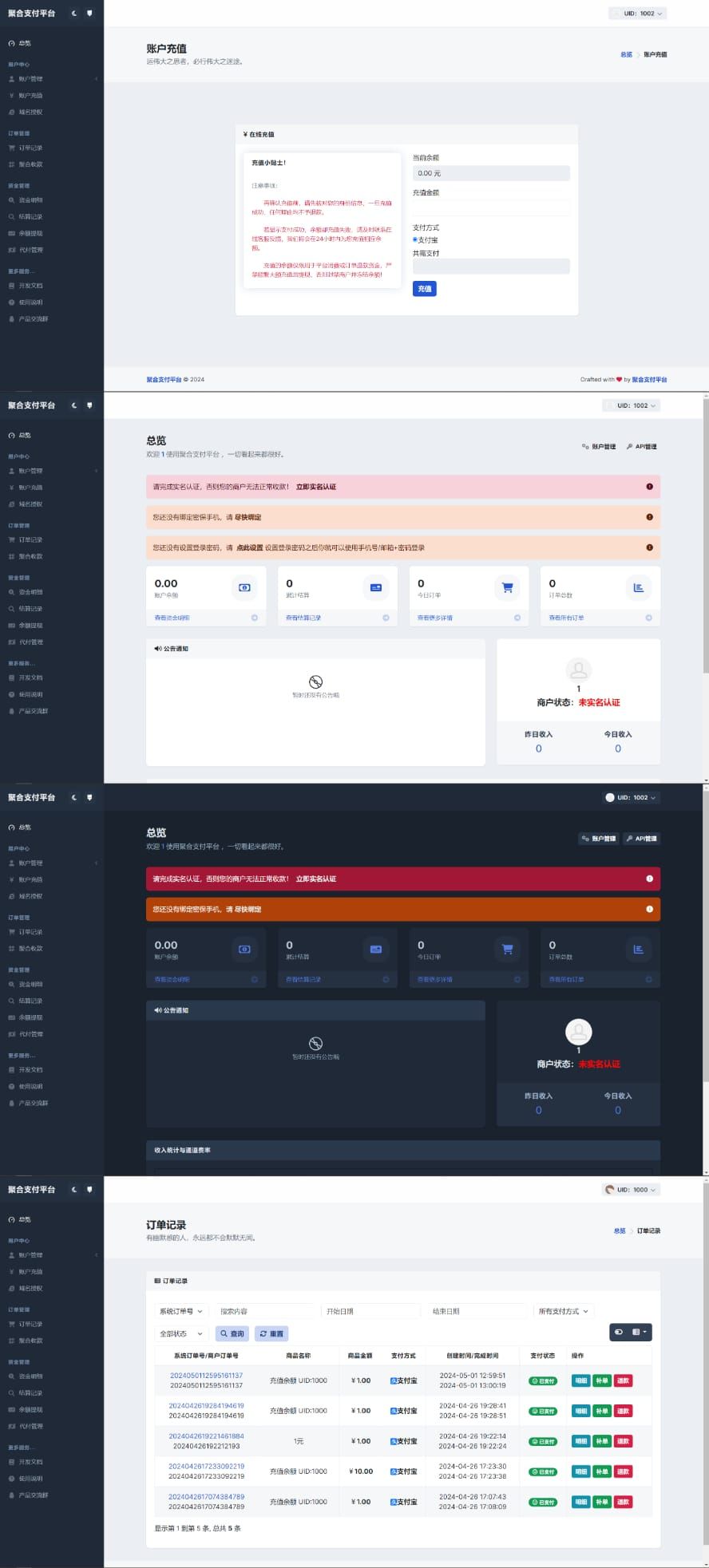Open 余额提现 in 账户充值 page sidebar
The width and height of the screenshot is (709, 1568).
(52, 233)
